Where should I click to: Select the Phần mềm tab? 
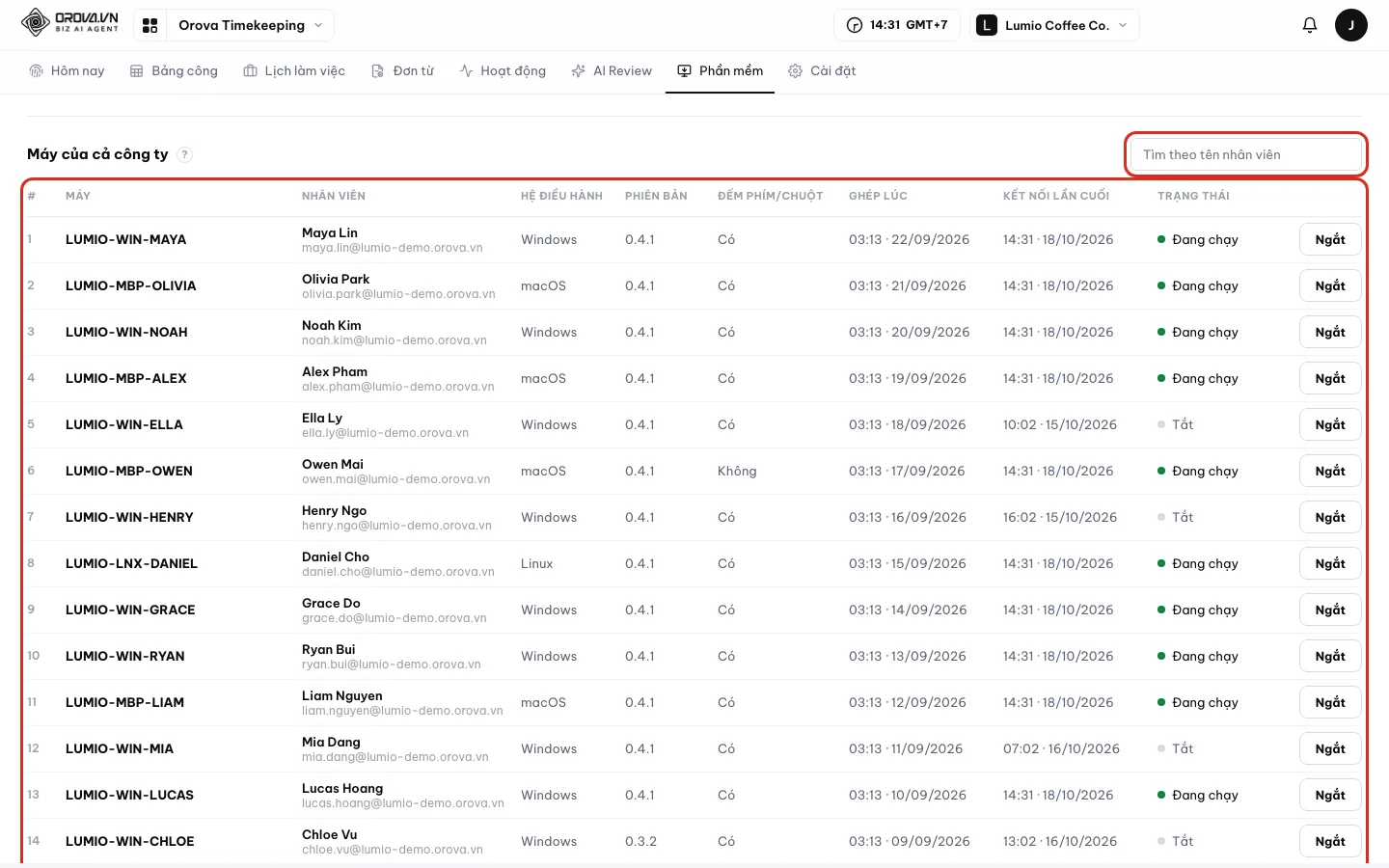coord(721,71)
